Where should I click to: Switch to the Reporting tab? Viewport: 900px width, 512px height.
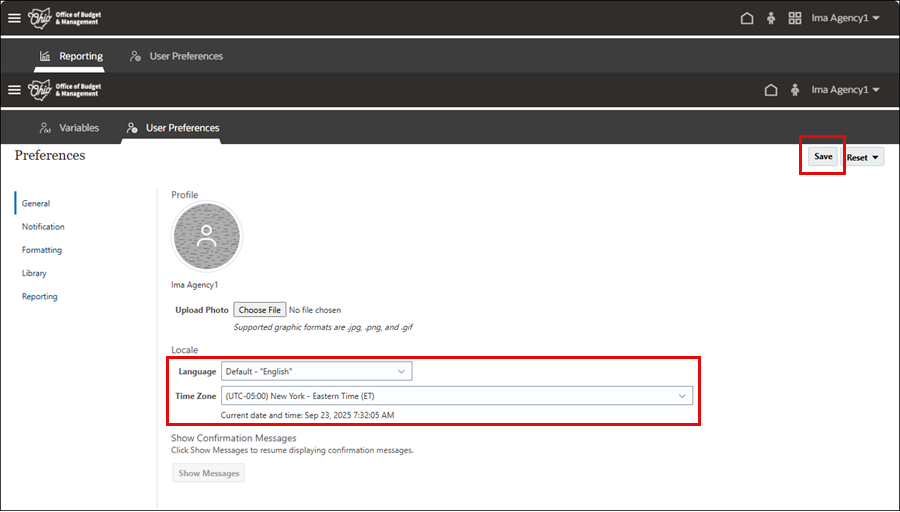[71, 56]
